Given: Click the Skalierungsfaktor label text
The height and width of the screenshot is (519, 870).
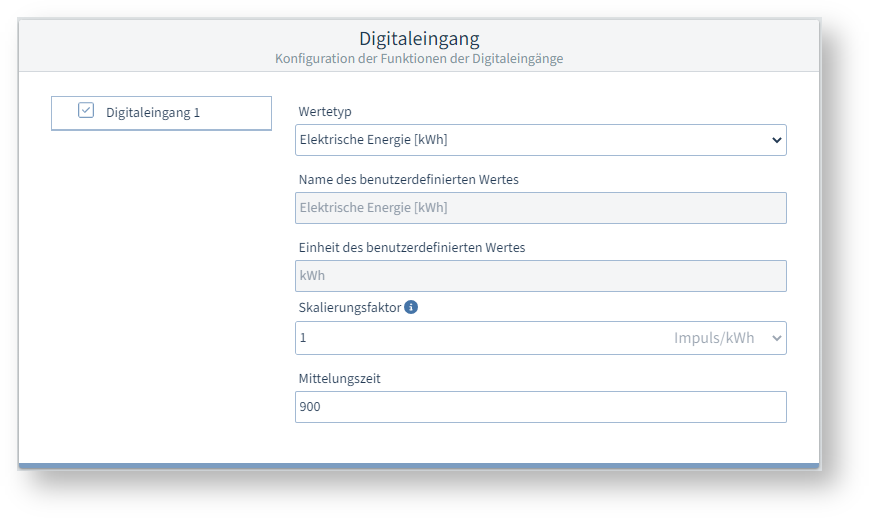Looking at the screenshot, I should click(349, 307).
